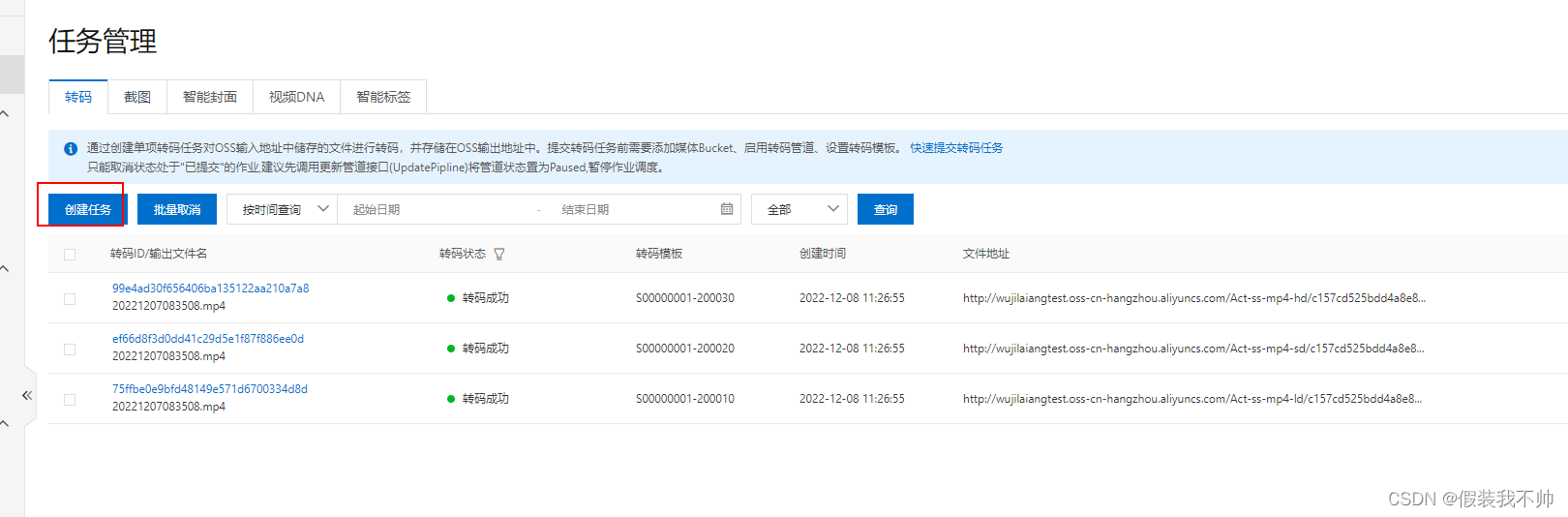Click the 创建时间 column header
The height and width of the screenshot is (517, 1568).
(x=823, y=254)
